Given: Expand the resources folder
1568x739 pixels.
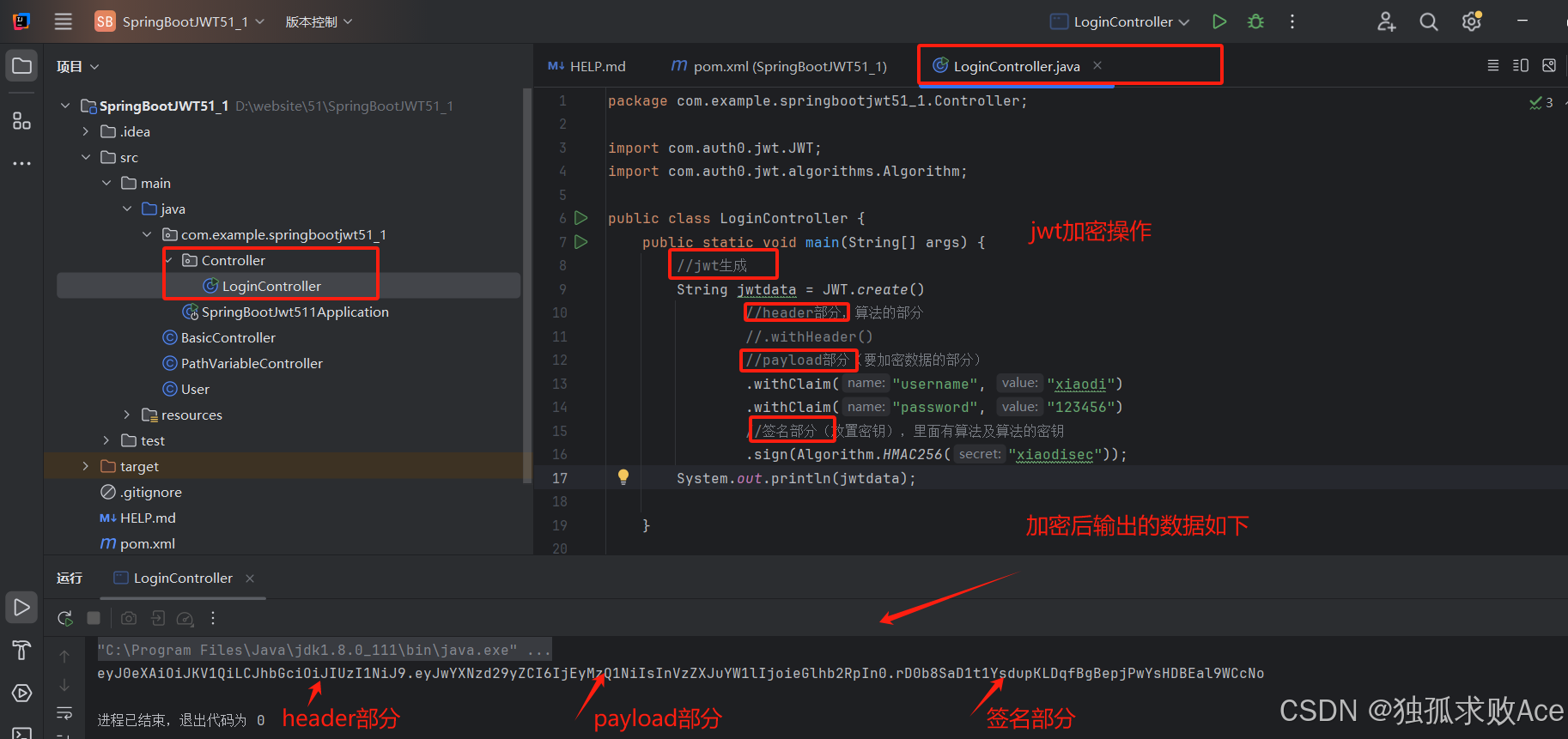Looking at the screenshot, I should (x=127, y=415).
